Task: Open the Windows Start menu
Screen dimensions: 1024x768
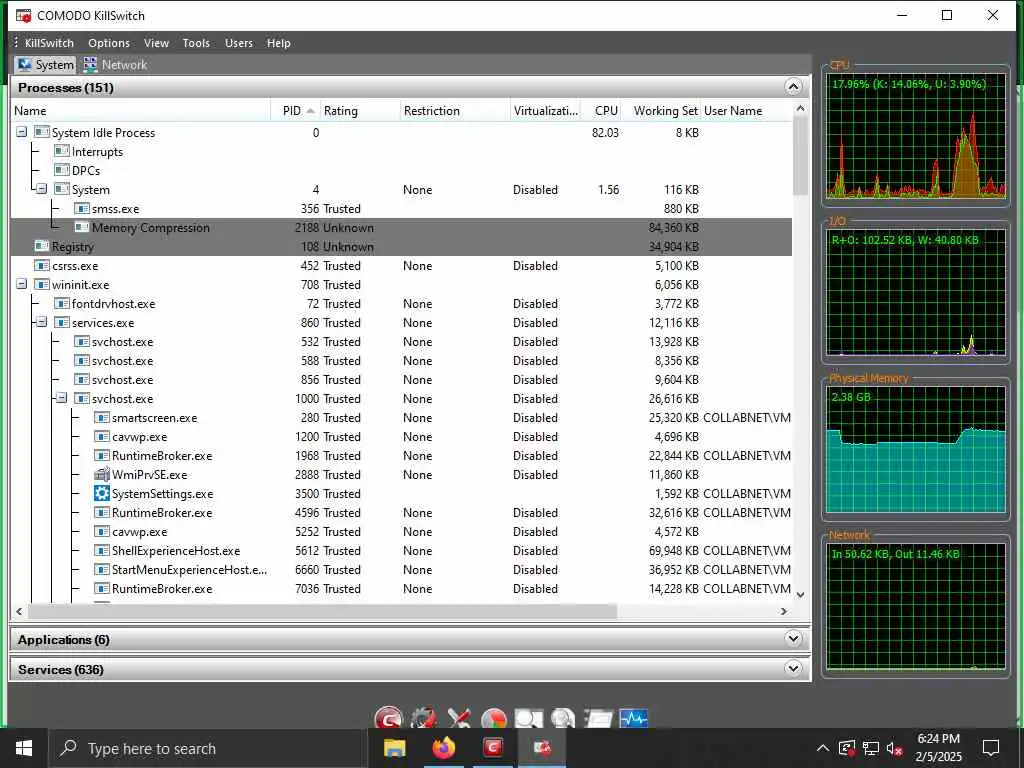Action: [x=24, y=748]
